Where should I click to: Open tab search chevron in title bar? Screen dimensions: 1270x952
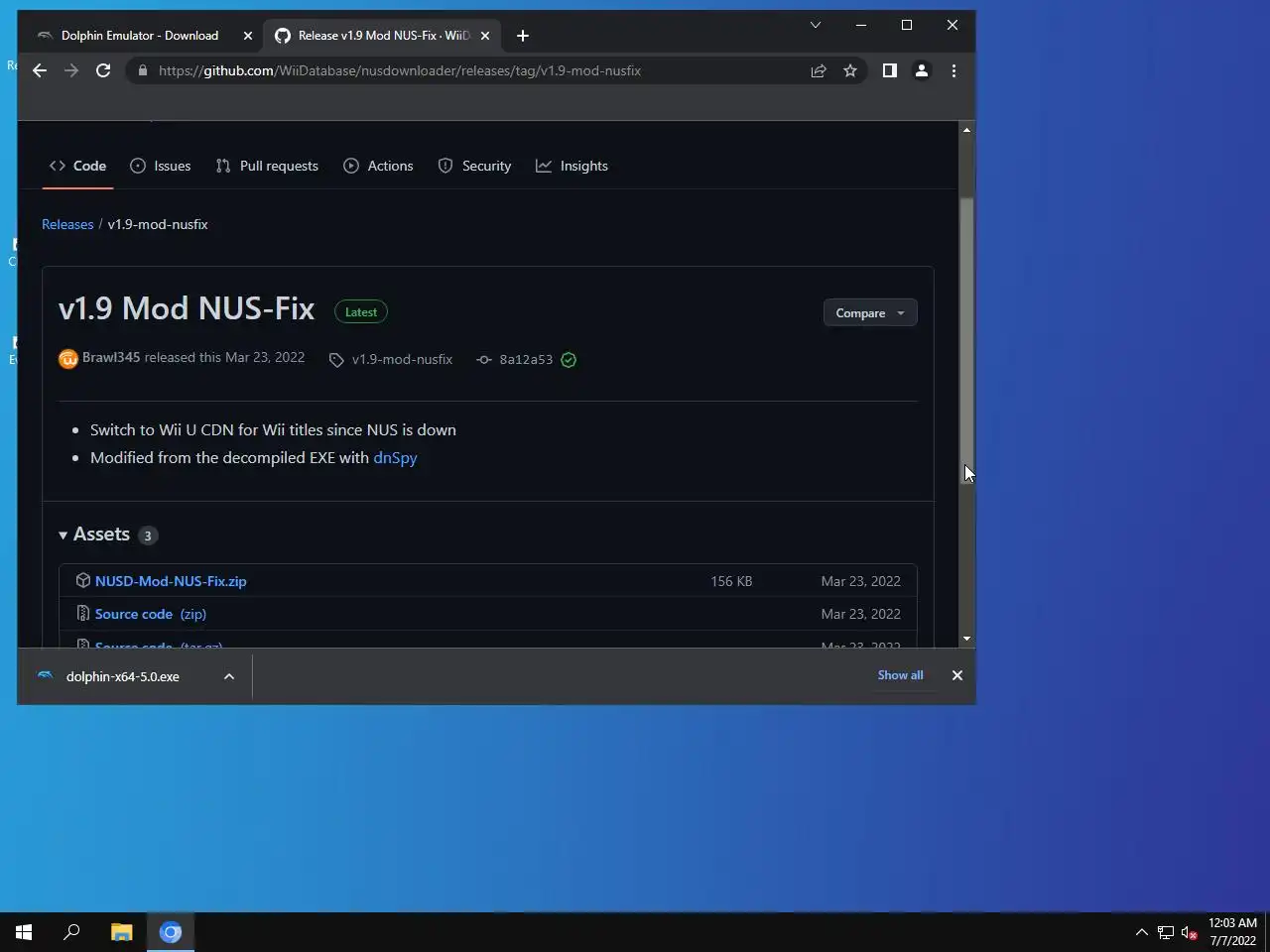[x=816, y=25]
